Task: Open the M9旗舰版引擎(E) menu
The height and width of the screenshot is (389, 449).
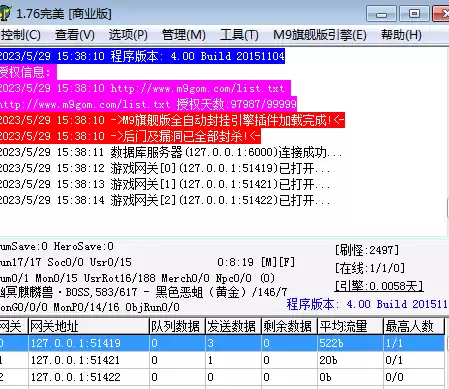Action: pos(319,35)
